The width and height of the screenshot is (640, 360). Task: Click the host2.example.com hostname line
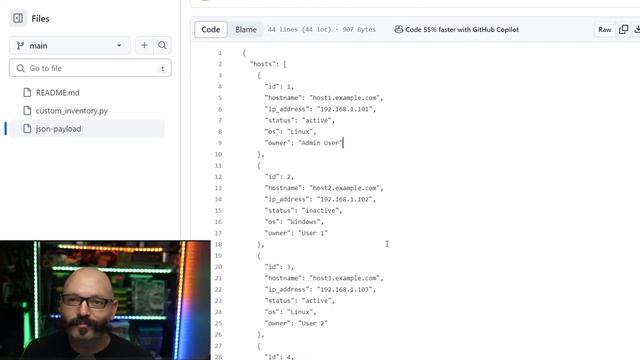(x=324, y=188)
